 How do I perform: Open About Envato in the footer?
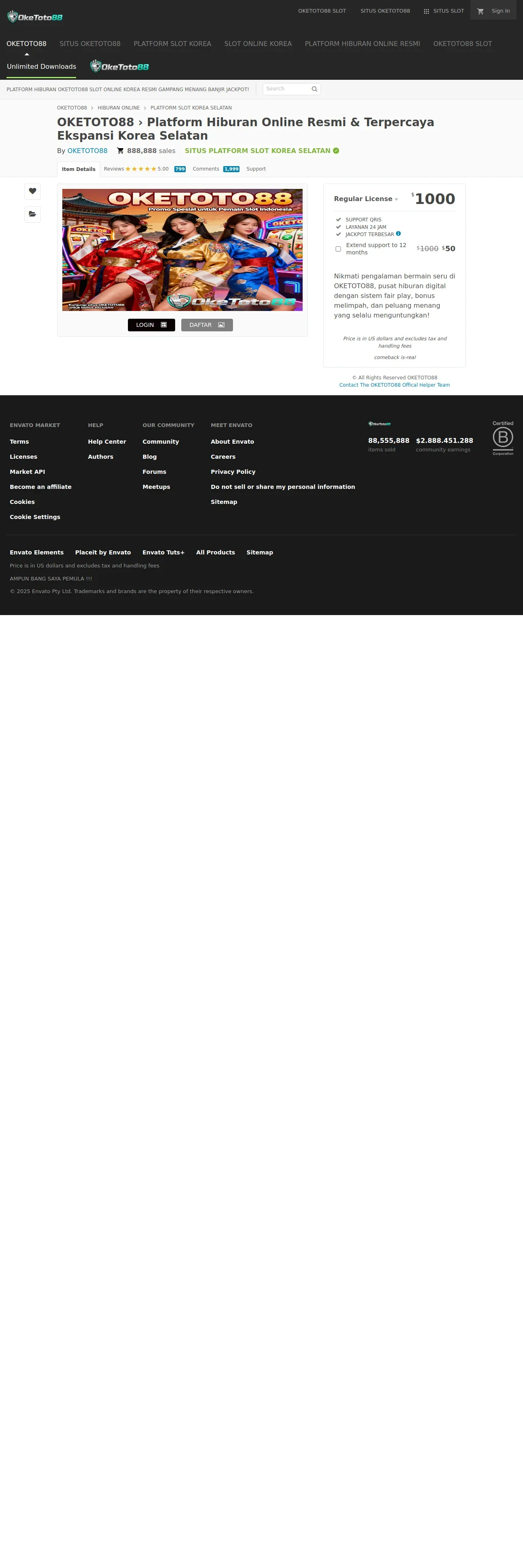[233, 442]
